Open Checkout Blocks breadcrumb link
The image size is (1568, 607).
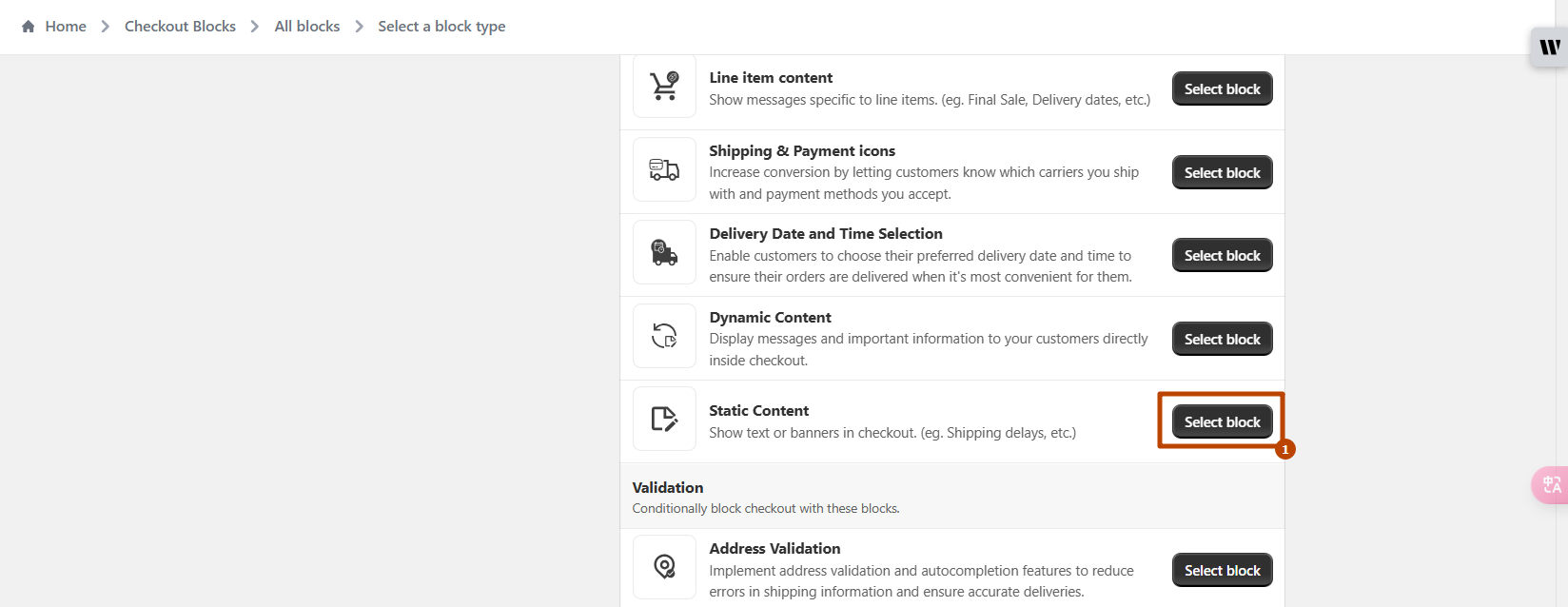point(180,27)
